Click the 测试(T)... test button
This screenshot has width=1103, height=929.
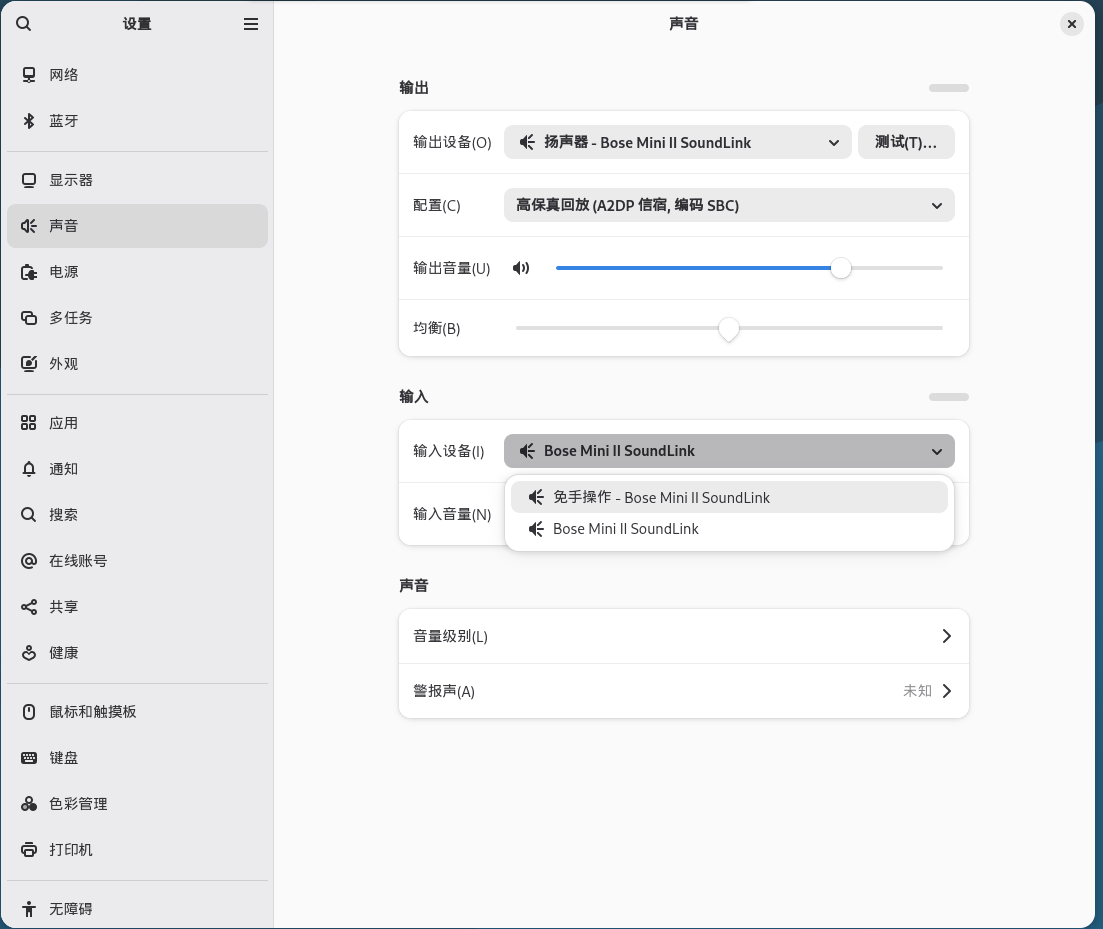tap(906, 143)
